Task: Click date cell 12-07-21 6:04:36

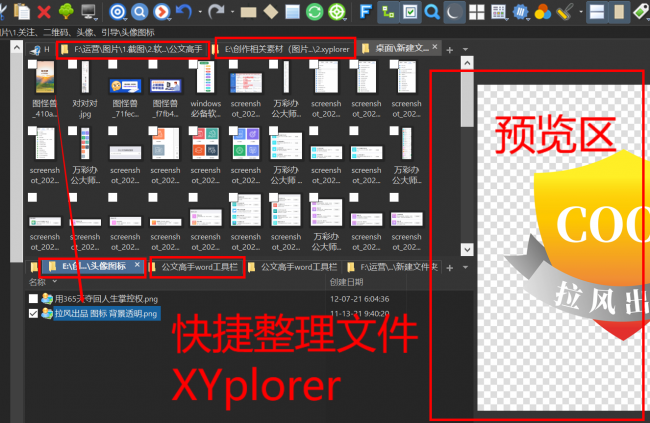Action: (359, 299)
